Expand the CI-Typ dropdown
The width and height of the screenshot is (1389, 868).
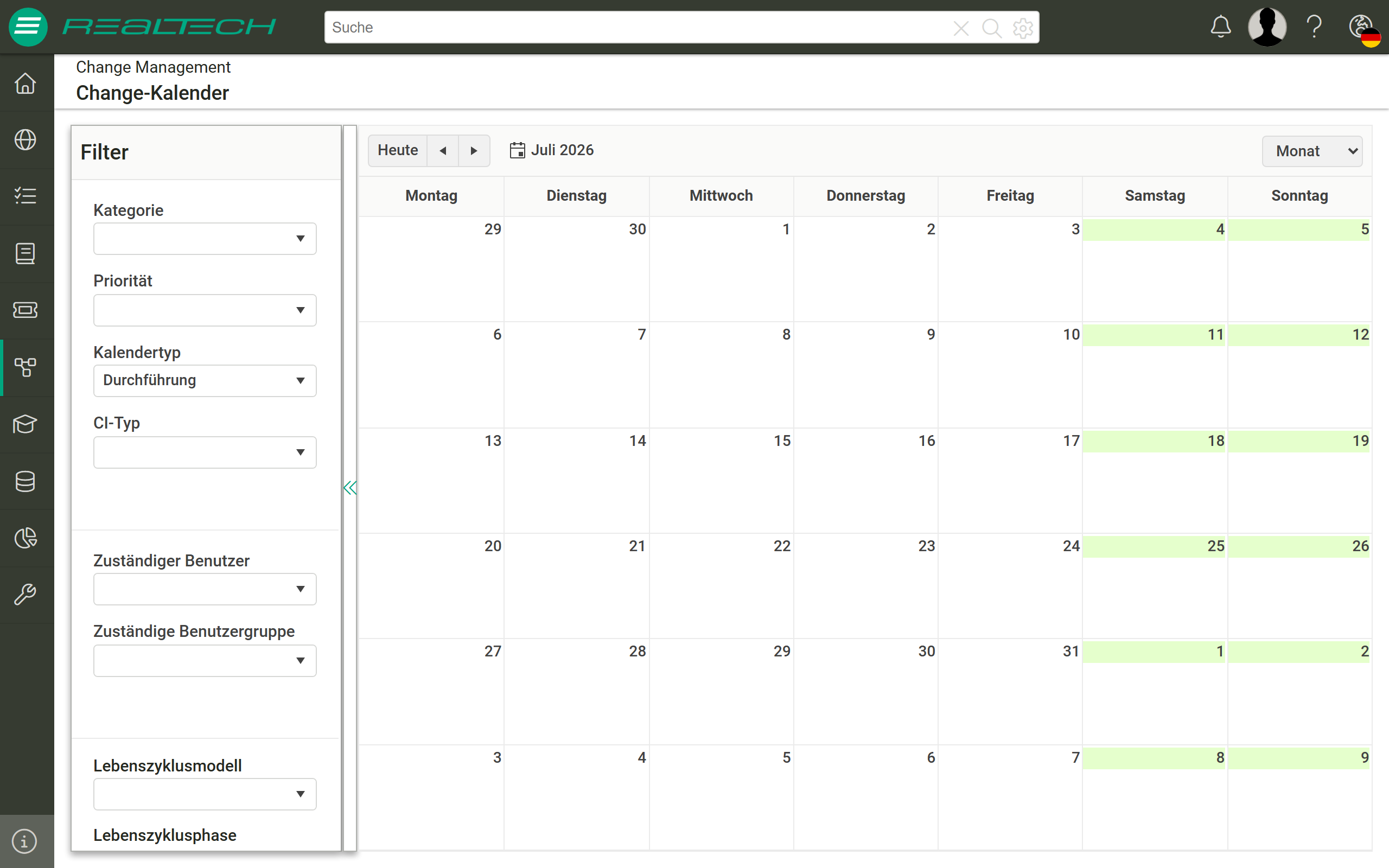(x=205, y=452)
